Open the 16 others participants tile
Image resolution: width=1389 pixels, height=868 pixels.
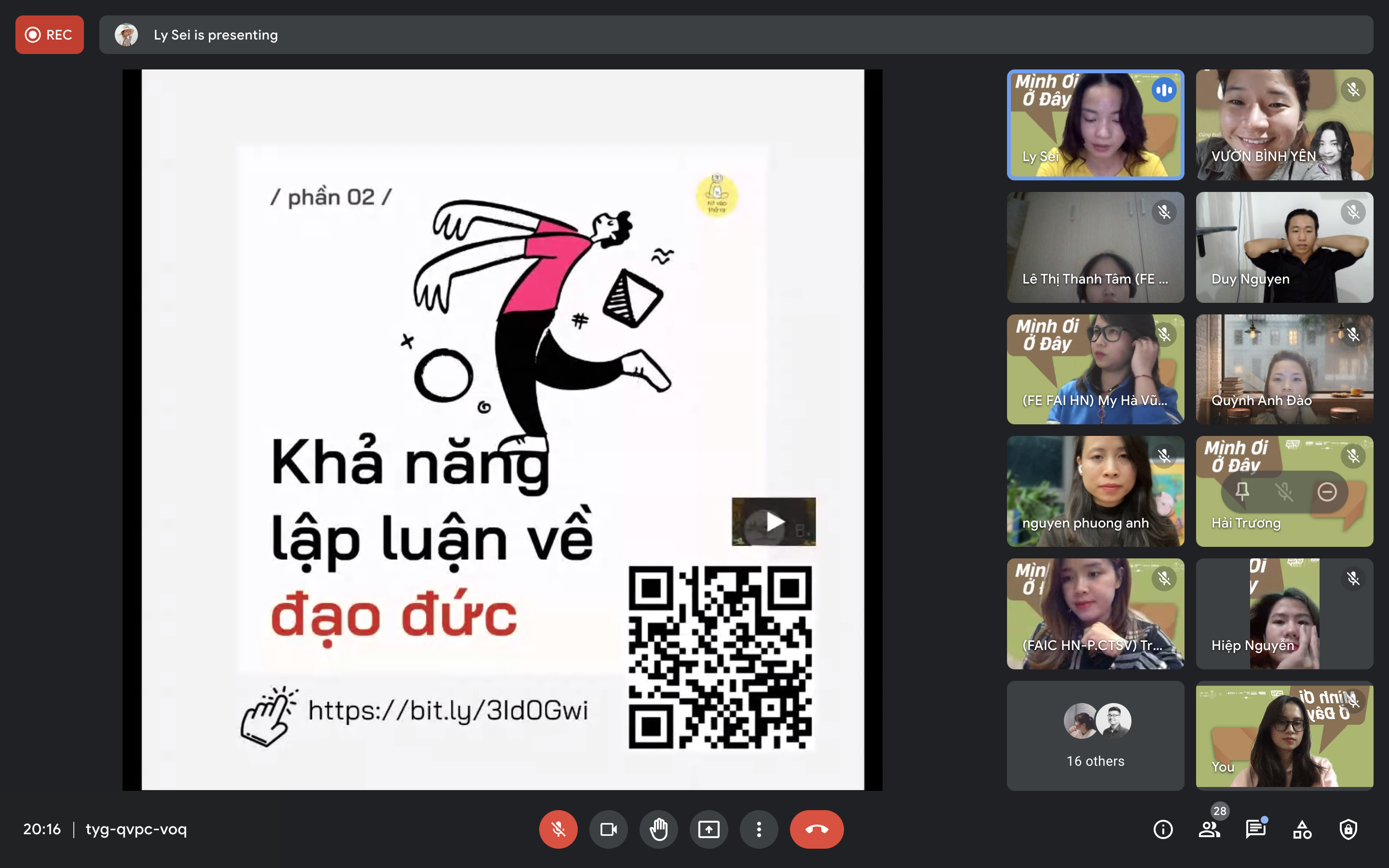(x=1095, y=736)
